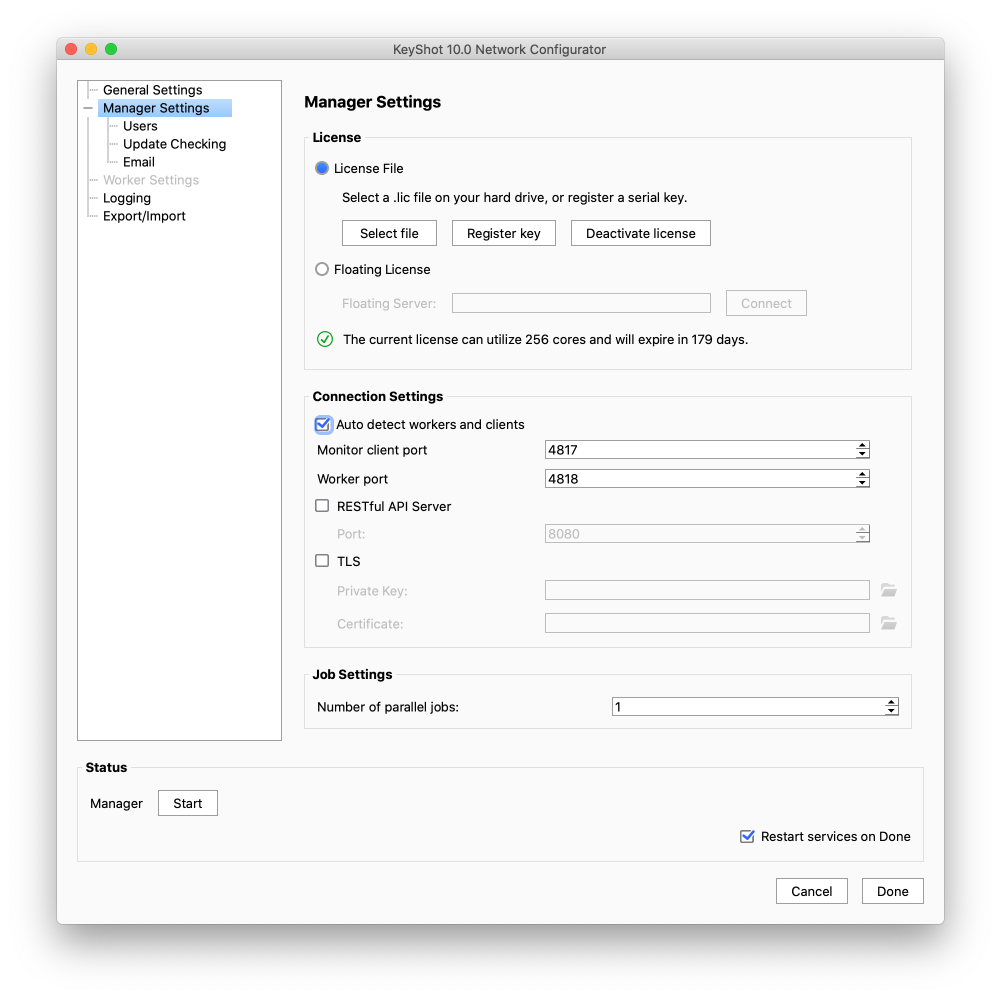Uncheck Restart services on Done
Screen dimensions: 1000x999
pos(747,836)
